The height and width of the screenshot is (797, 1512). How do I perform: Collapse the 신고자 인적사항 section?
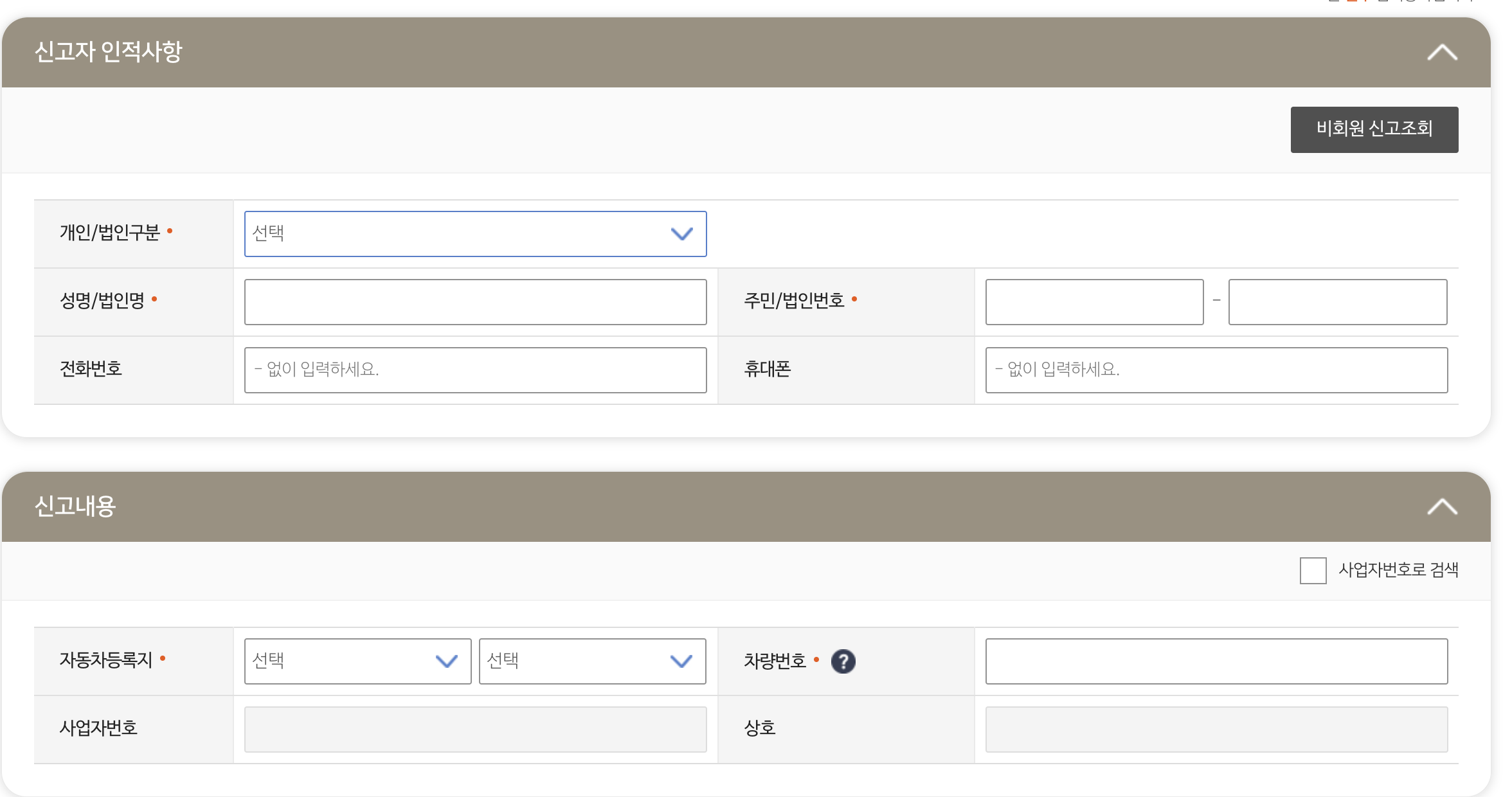tap(1442, 52)
